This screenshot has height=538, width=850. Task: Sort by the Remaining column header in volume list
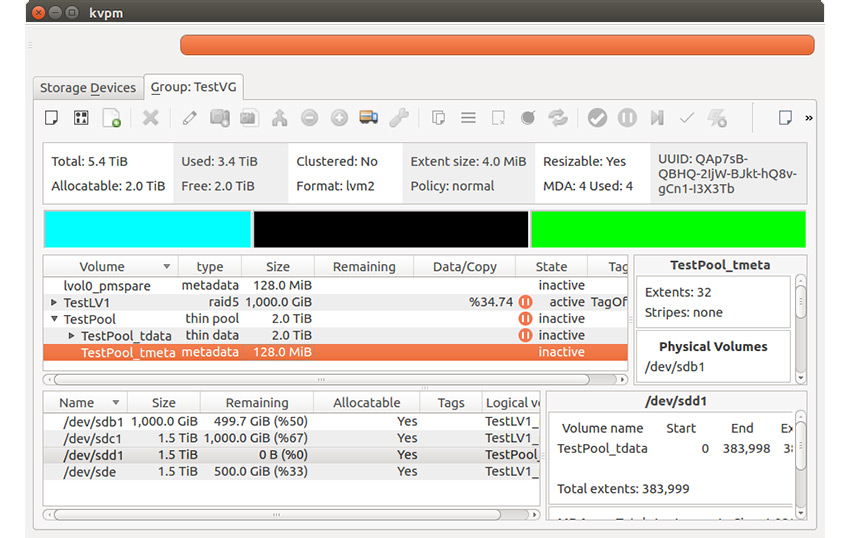pyautogui.click(x=364, y=267)
